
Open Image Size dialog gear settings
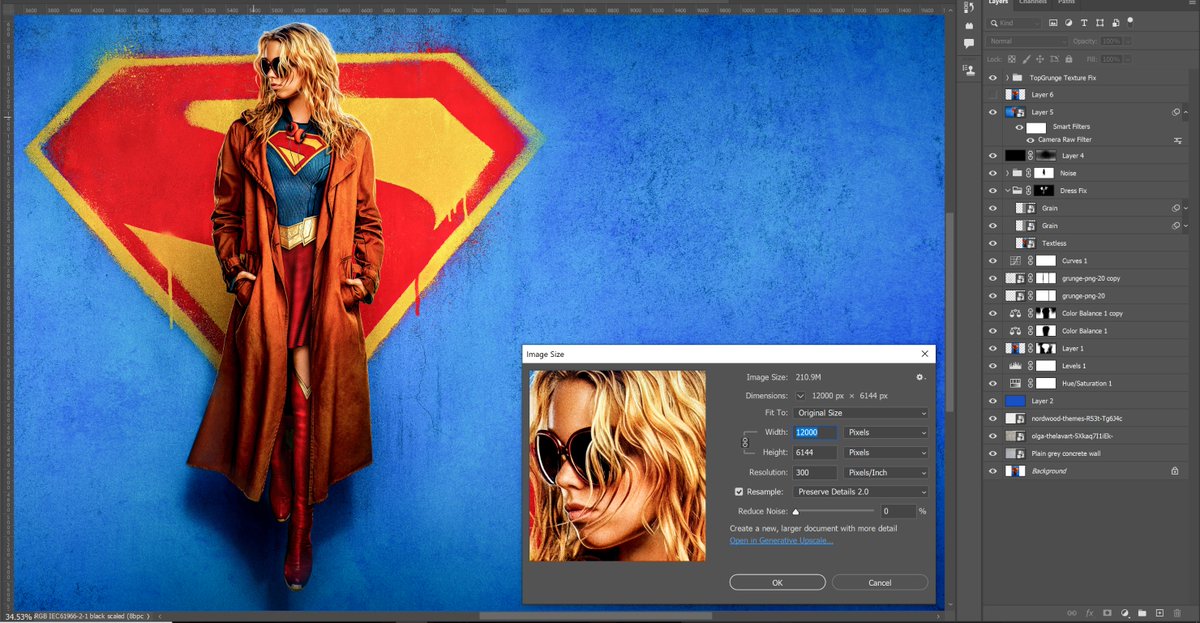click(921, 377)
